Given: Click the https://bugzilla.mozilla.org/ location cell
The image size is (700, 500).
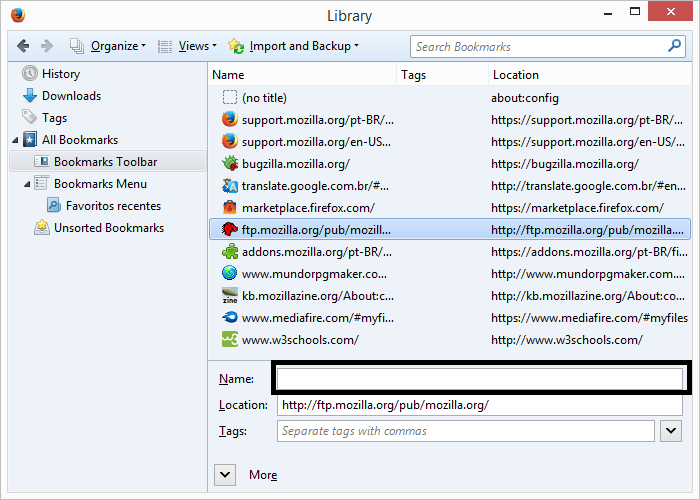Looking at the screenshot, I should coord(565,164).
